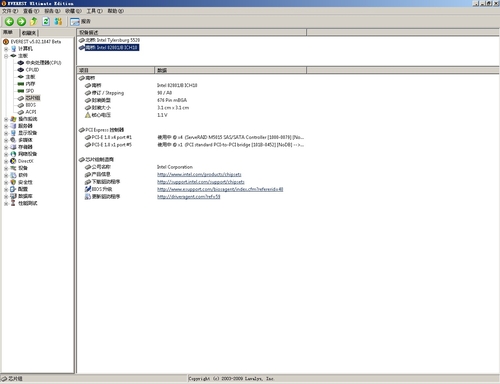
Task: Open the 收藏 Favorites menu
Action: (73, 11)
